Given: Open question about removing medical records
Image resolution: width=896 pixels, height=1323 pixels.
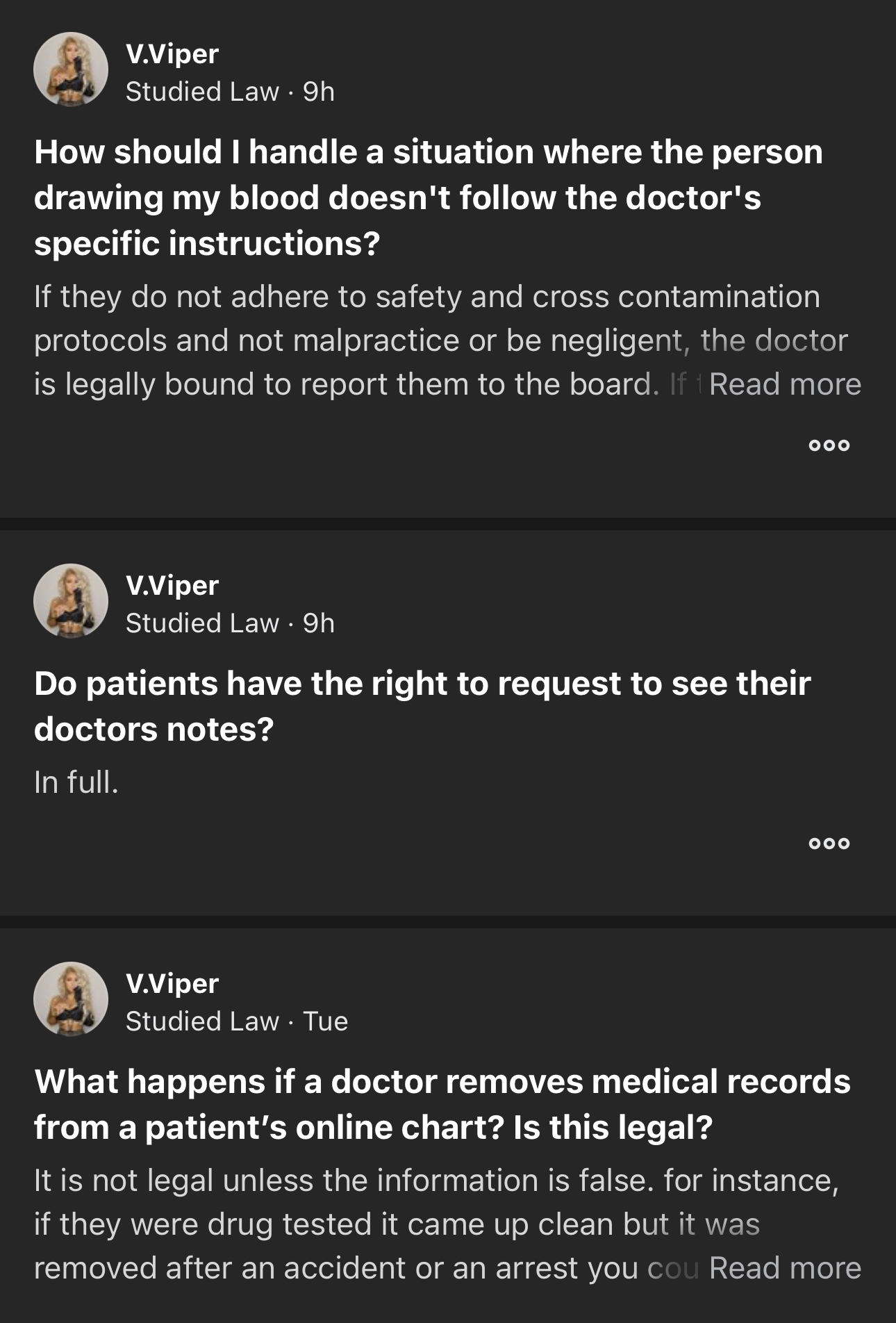Looking at the screenshot, I should (x=442, y=1104).
